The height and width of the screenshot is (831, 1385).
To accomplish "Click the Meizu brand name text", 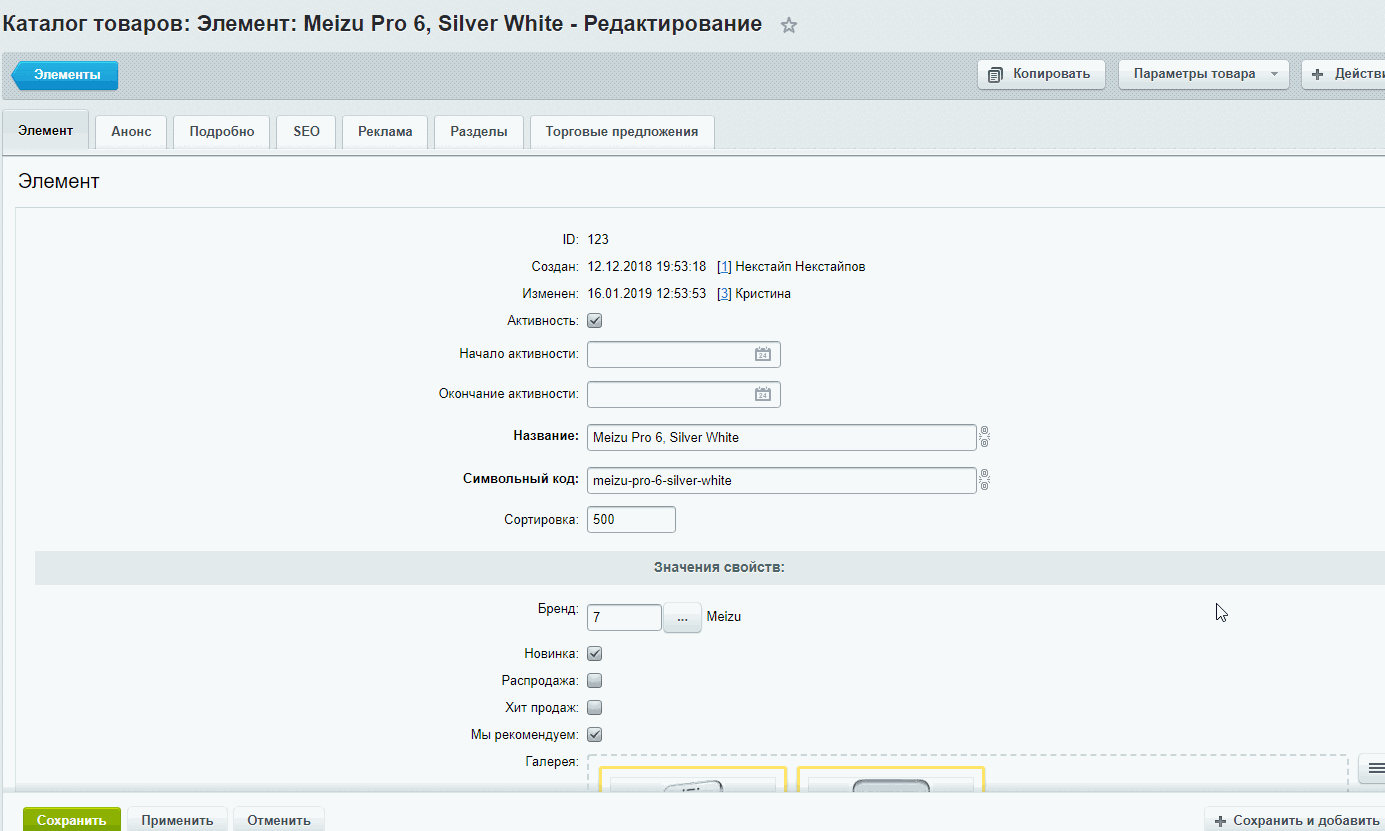I will click(x=724, y=617).
